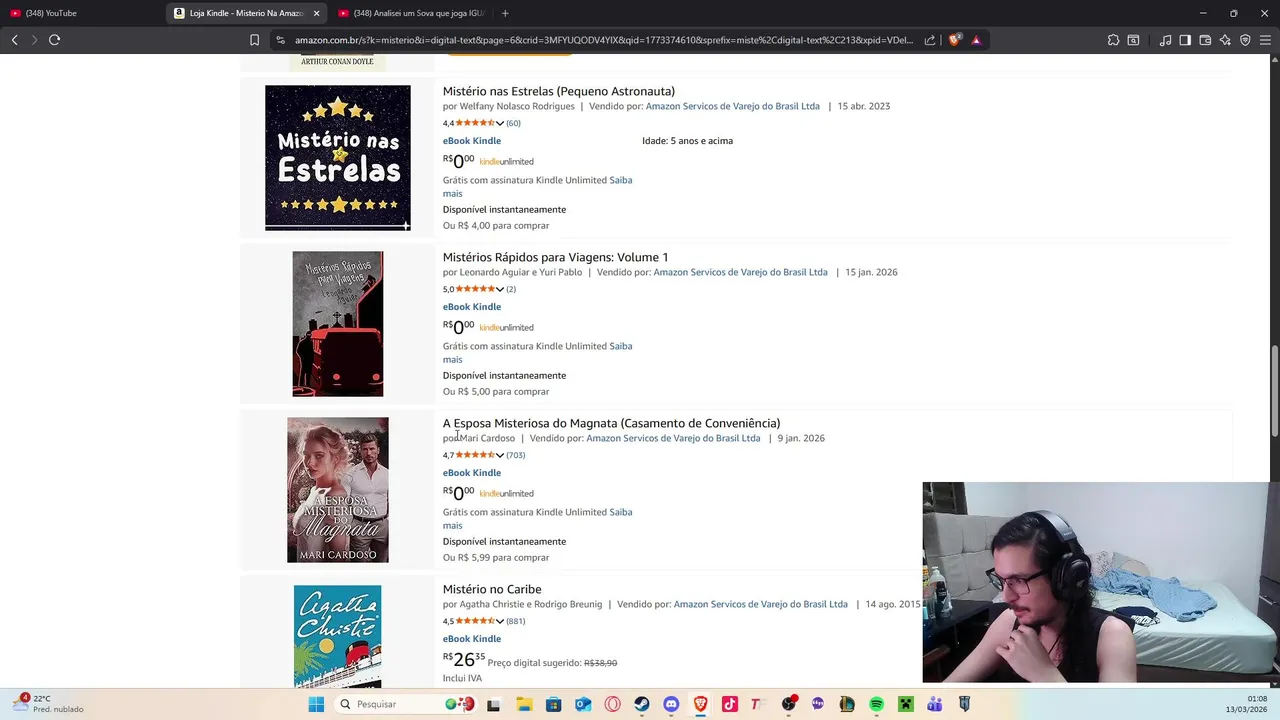Click 'Ou R$ 5,99 para comprar' text
Image resolution: width=1280 pixels, height=720 pixels.
point(496,557)
